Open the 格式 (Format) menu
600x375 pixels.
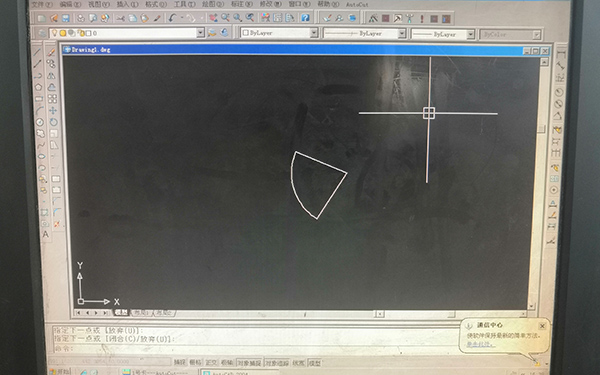[156, 4]
